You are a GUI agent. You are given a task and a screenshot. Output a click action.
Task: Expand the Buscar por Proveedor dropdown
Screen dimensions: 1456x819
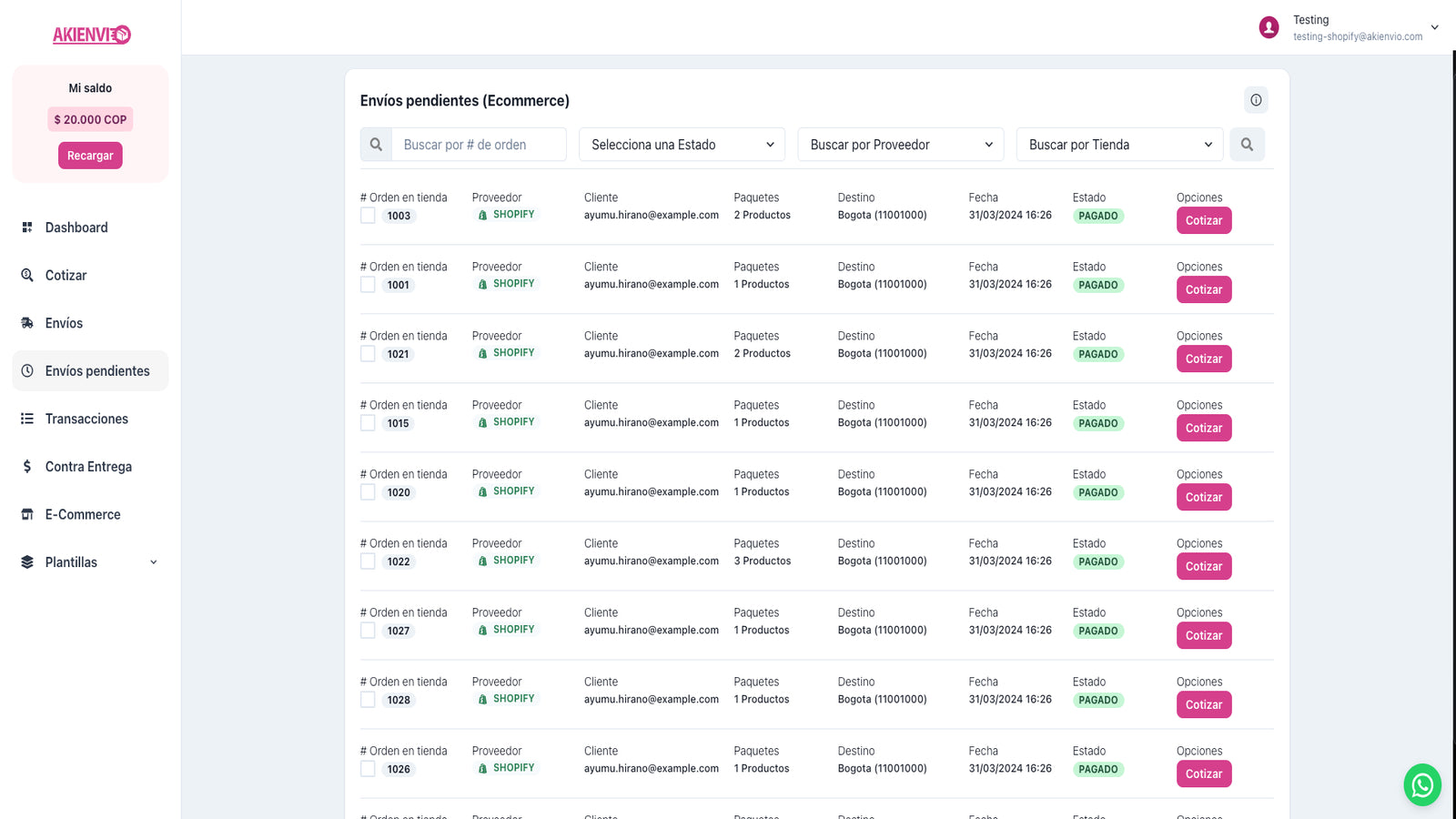[x=899, y=144]
